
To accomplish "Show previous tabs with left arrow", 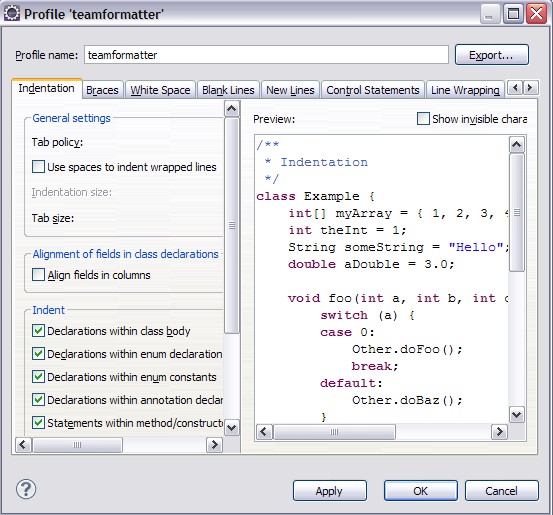I will pos(515,87).
